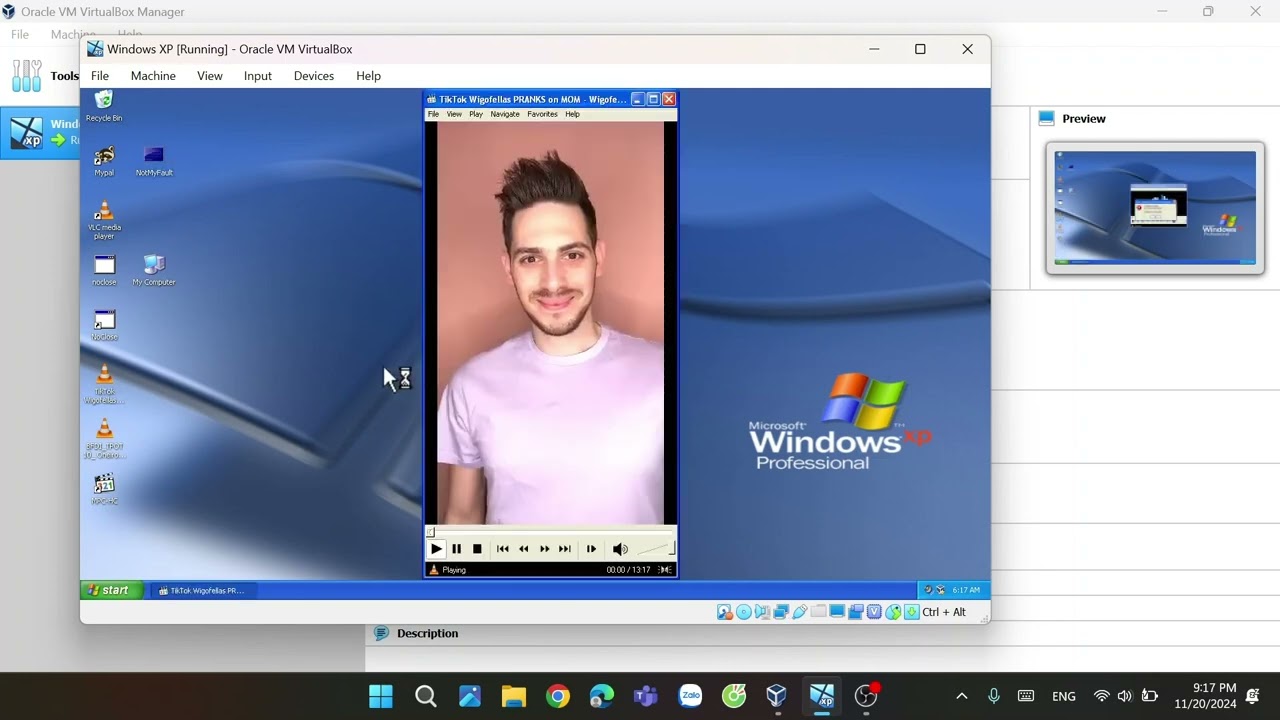Click the shared folders icon in VM status bar
1280x720 pixels.
(819, 612)
